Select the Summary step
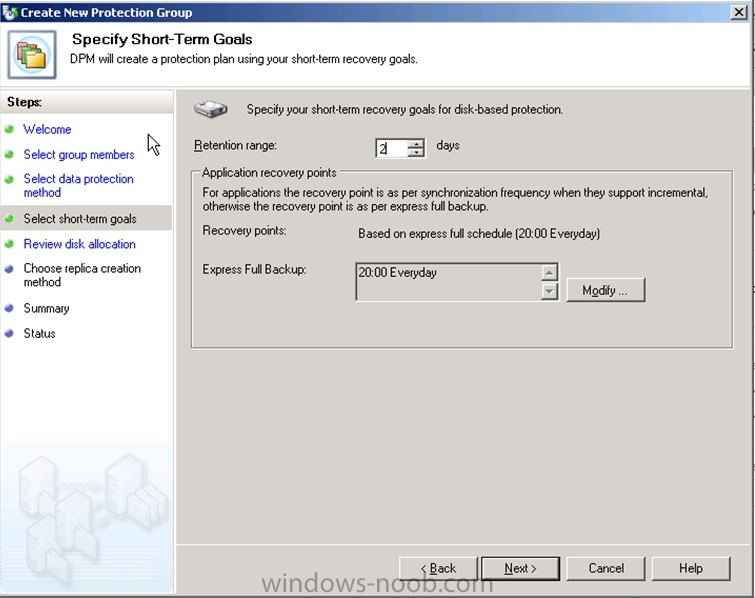This screenshot has width=755, height=598. click(46, 308)
